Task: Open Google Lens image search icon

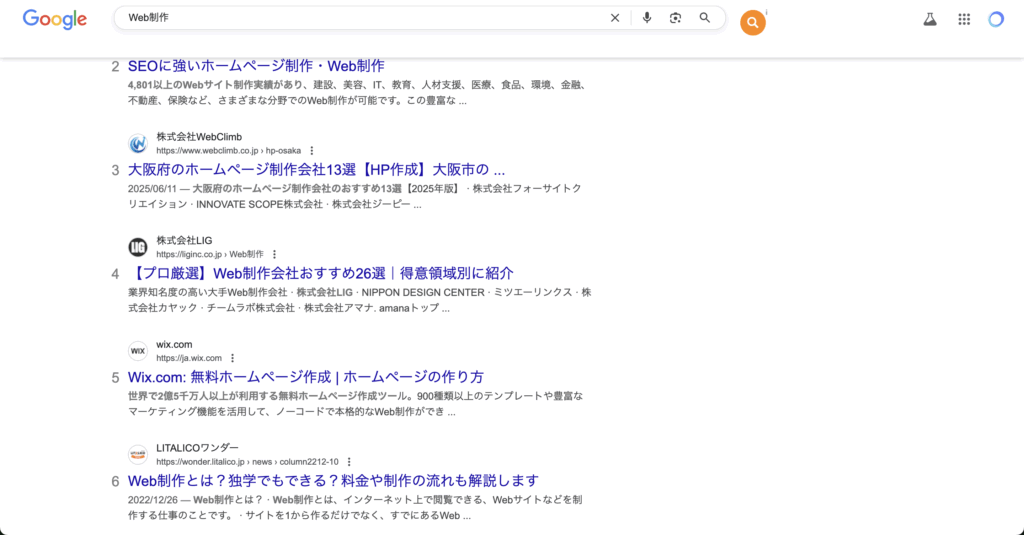Action: (675, 18)
